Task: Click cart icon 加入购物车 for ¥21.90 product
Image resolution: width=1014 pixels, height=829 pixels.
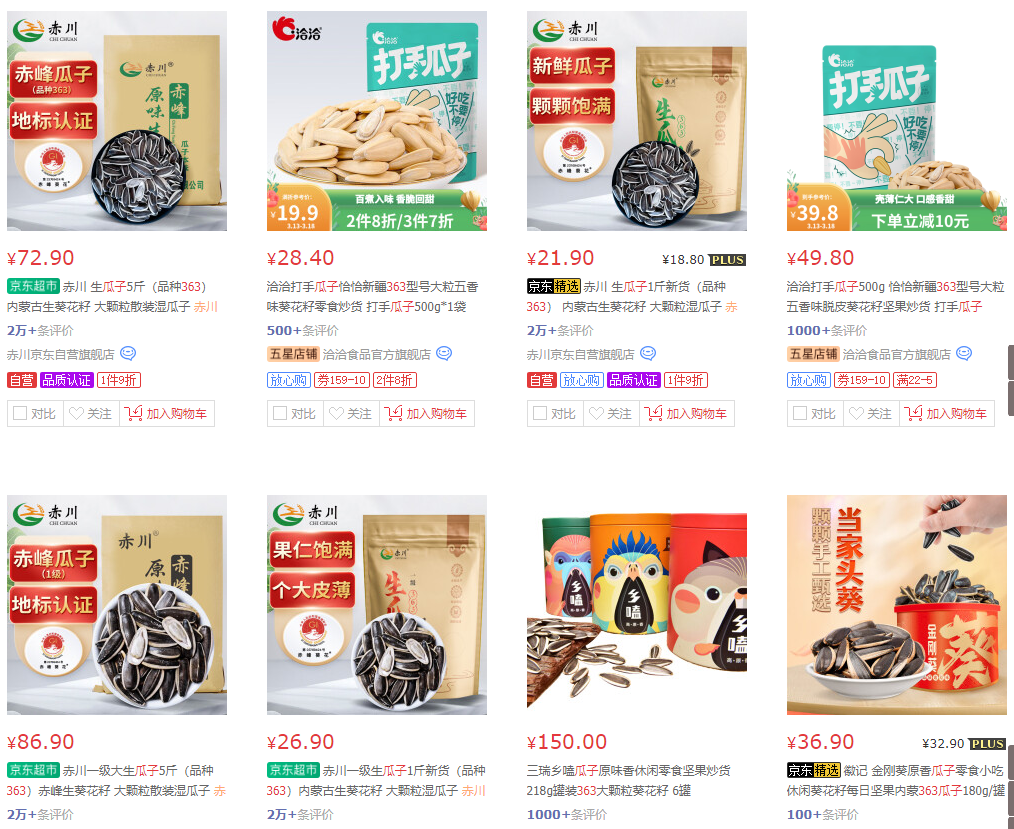Action: click(653, 413)
